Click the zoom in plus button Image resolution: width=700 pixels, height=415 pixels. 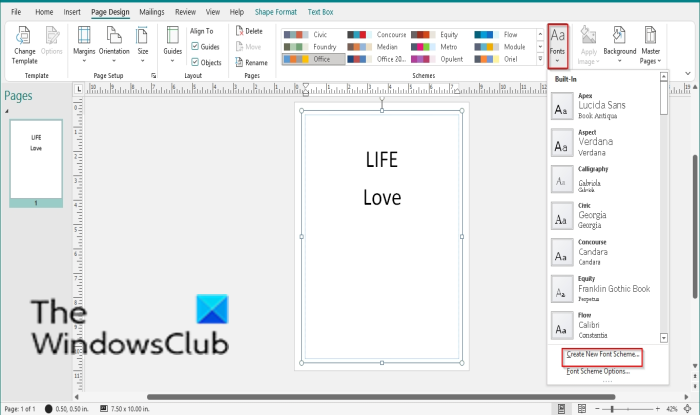[658, 409]
